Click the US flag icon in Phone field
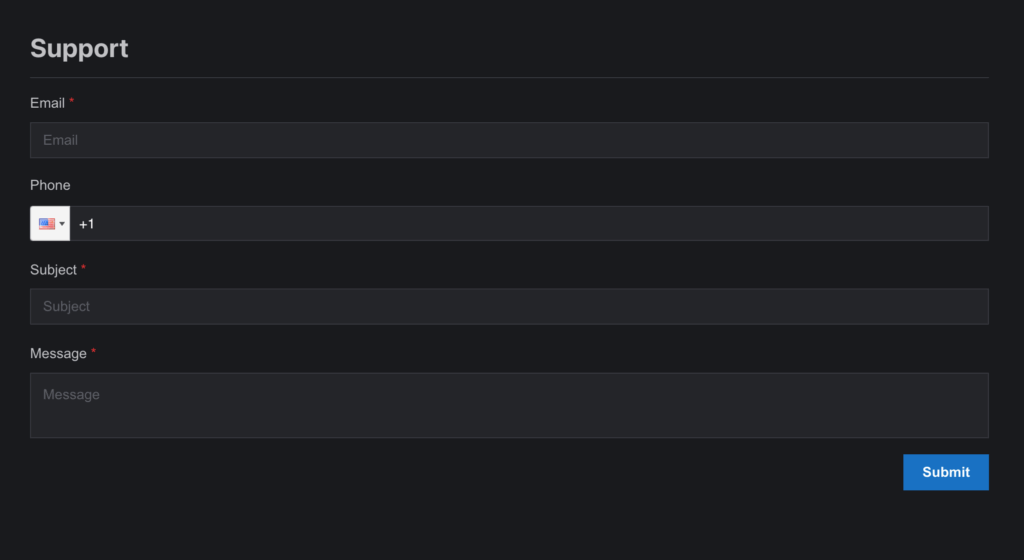This screenshot has width=1024, height=560. tap(47, 224)
